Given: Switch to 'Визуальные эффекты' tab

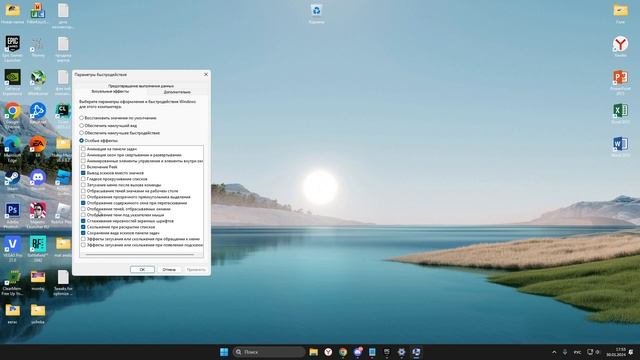Looking at the screenshot, I should [110, 92].
